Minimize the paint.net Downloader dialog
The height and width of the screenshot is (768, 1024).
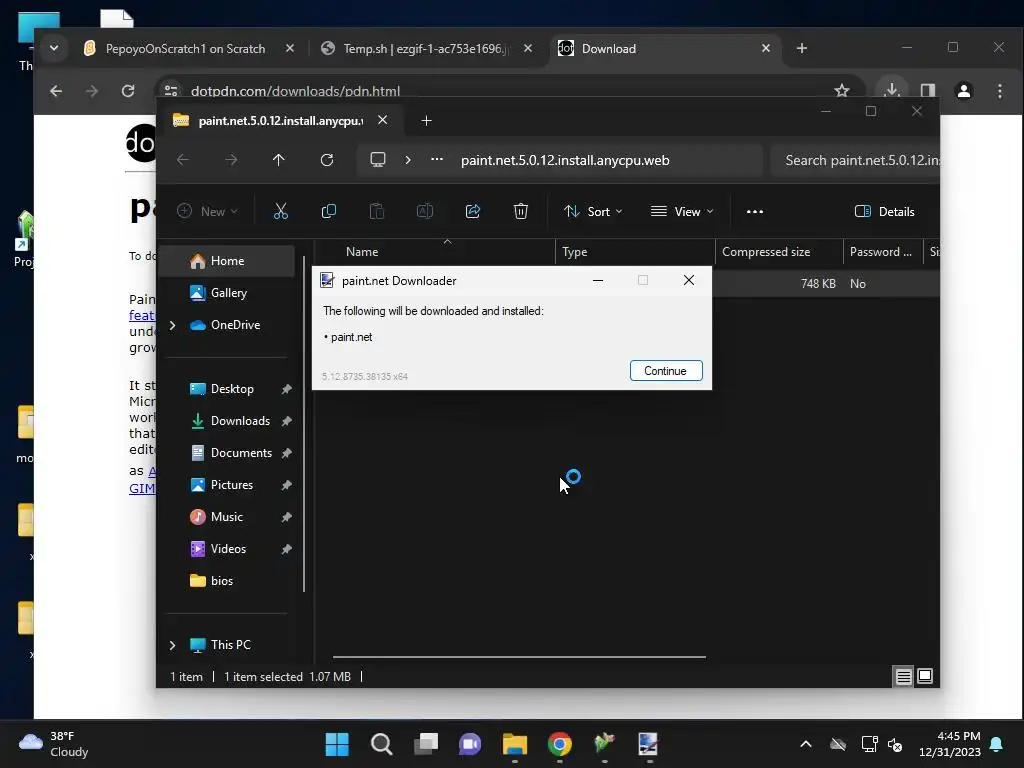pos(598,280)
